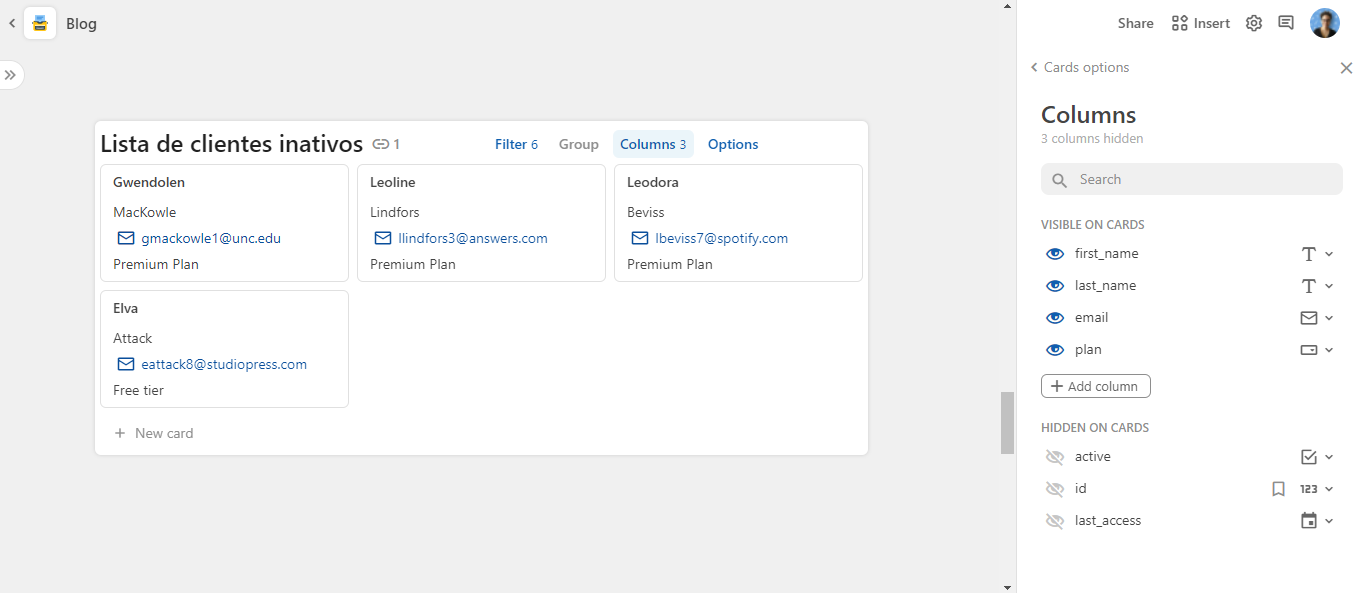
Task: Open the Filter 6 menu
Action: tap(516, 144)
